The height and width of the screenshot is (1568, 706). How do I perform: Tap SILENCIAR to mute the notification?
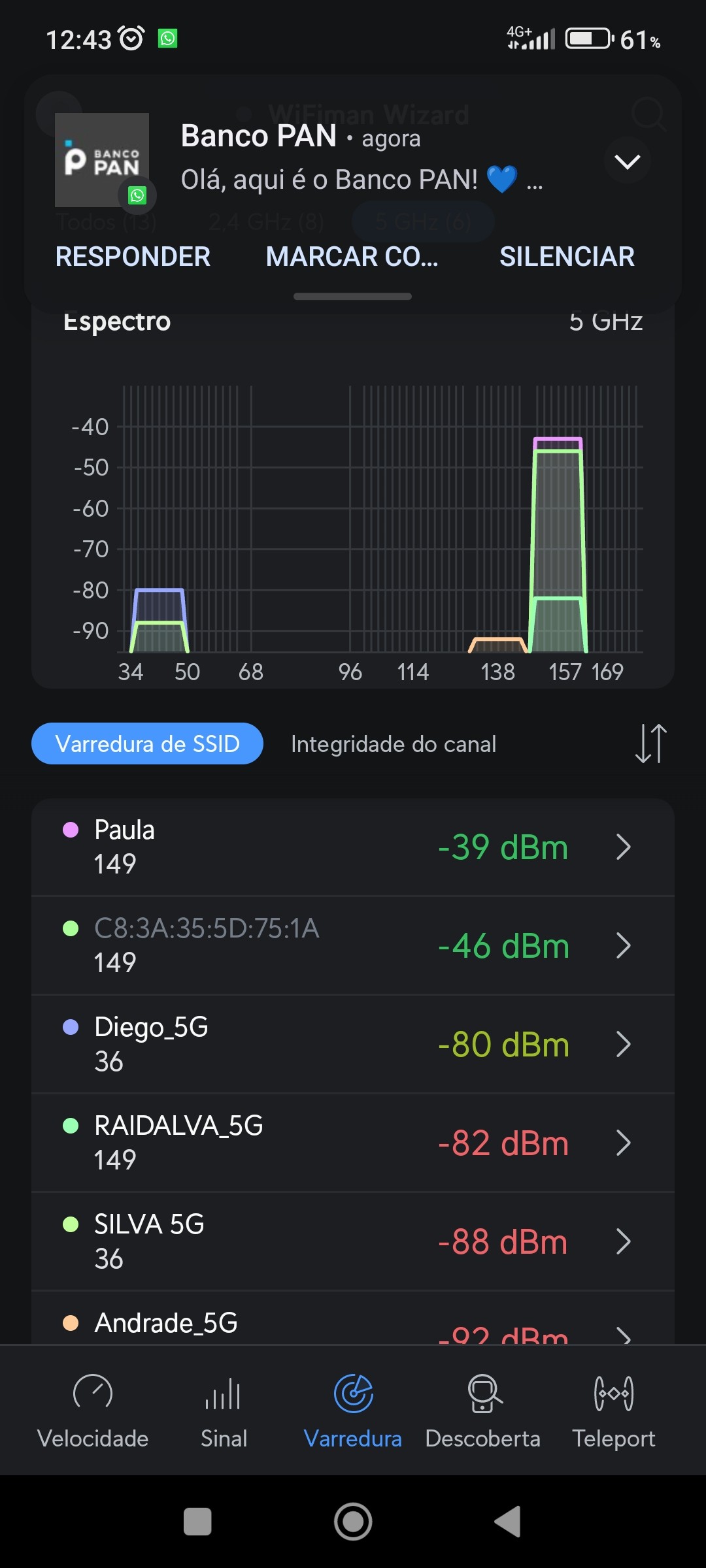(567, 257)
